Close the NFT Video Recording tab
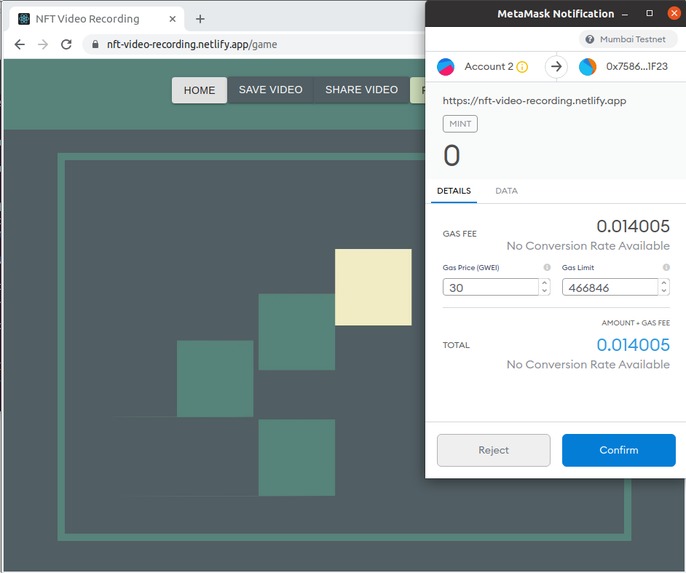This screenshot has height=573, width=686. [x=172, y=19]
